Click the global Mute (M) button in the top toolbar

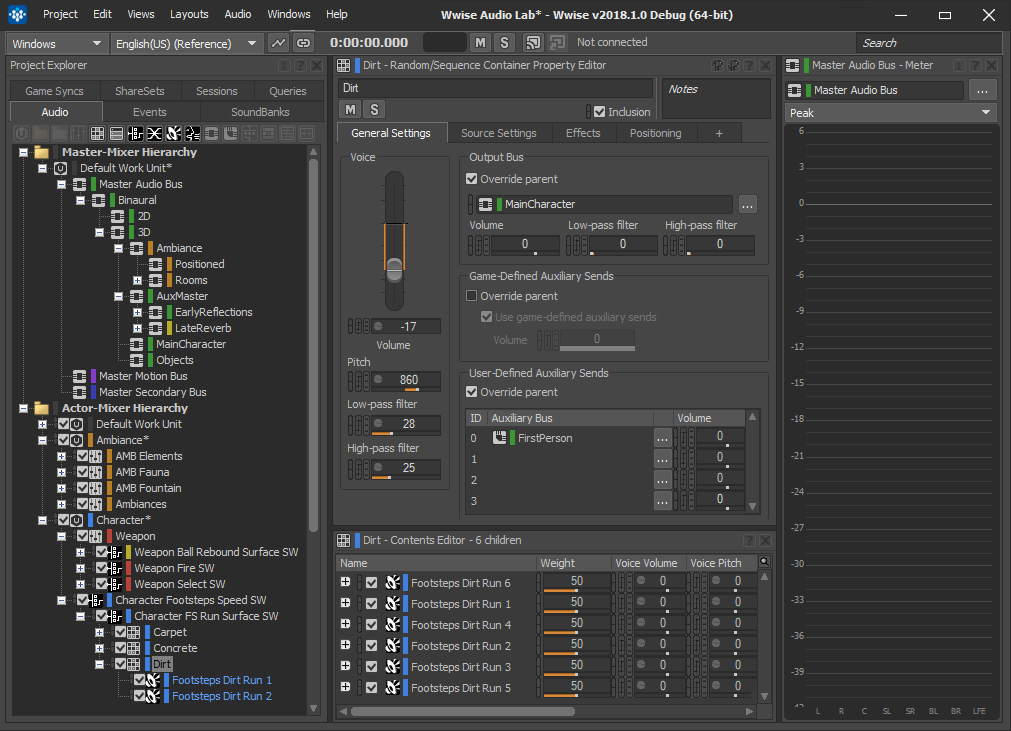480,43
